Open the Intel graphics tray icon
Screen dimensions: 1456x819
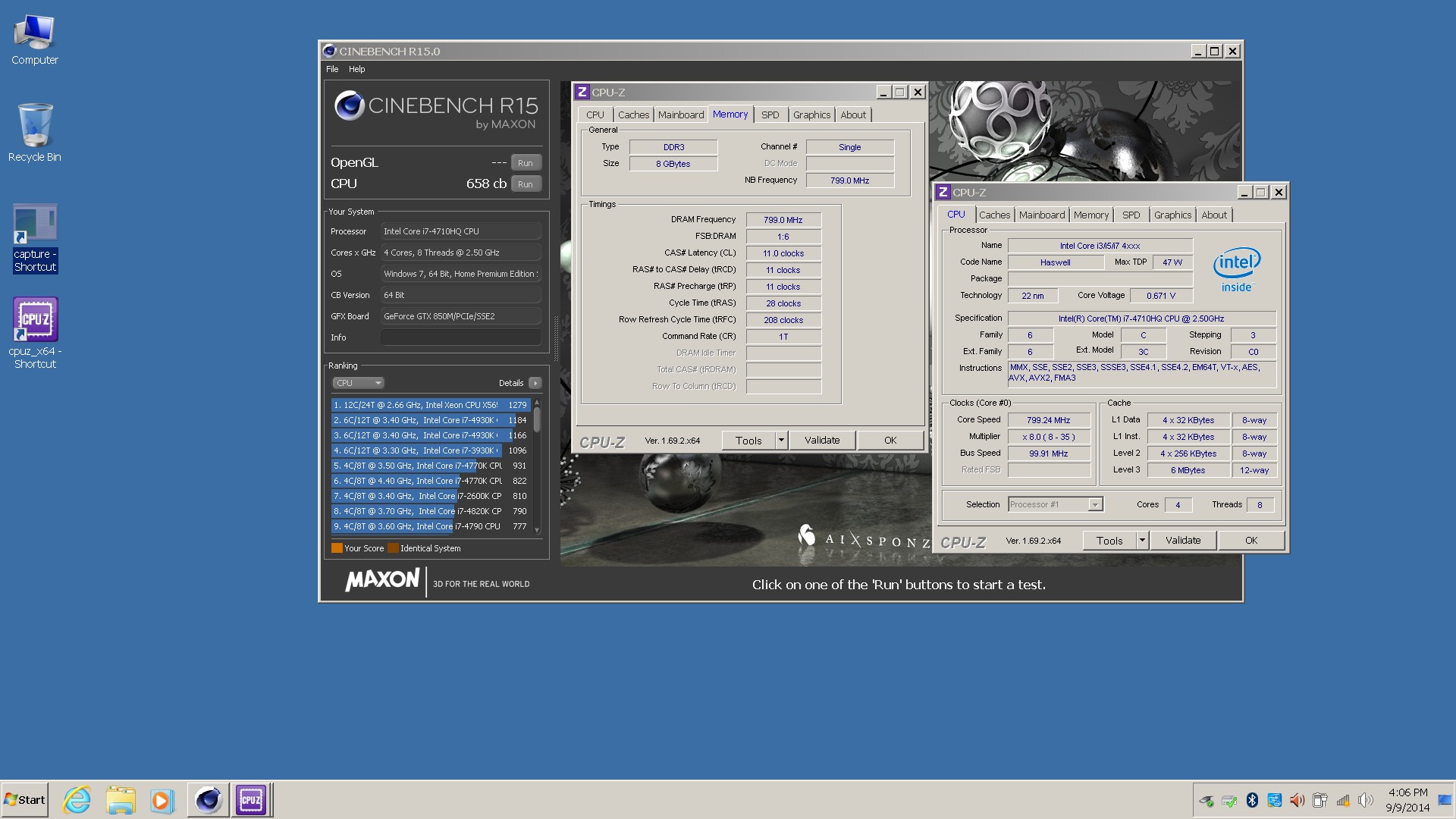pos(1275,800)
